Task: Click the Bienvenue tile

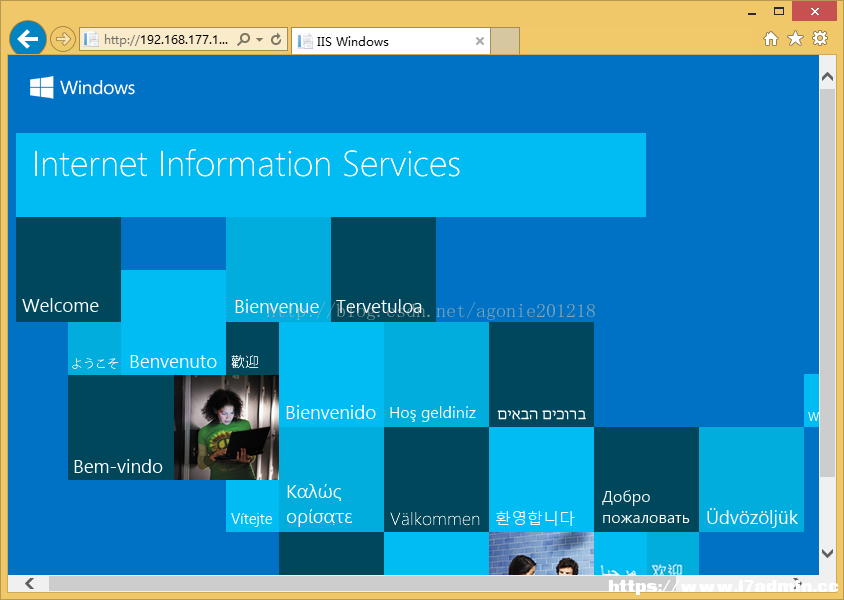Action: [x=278, y=270]
